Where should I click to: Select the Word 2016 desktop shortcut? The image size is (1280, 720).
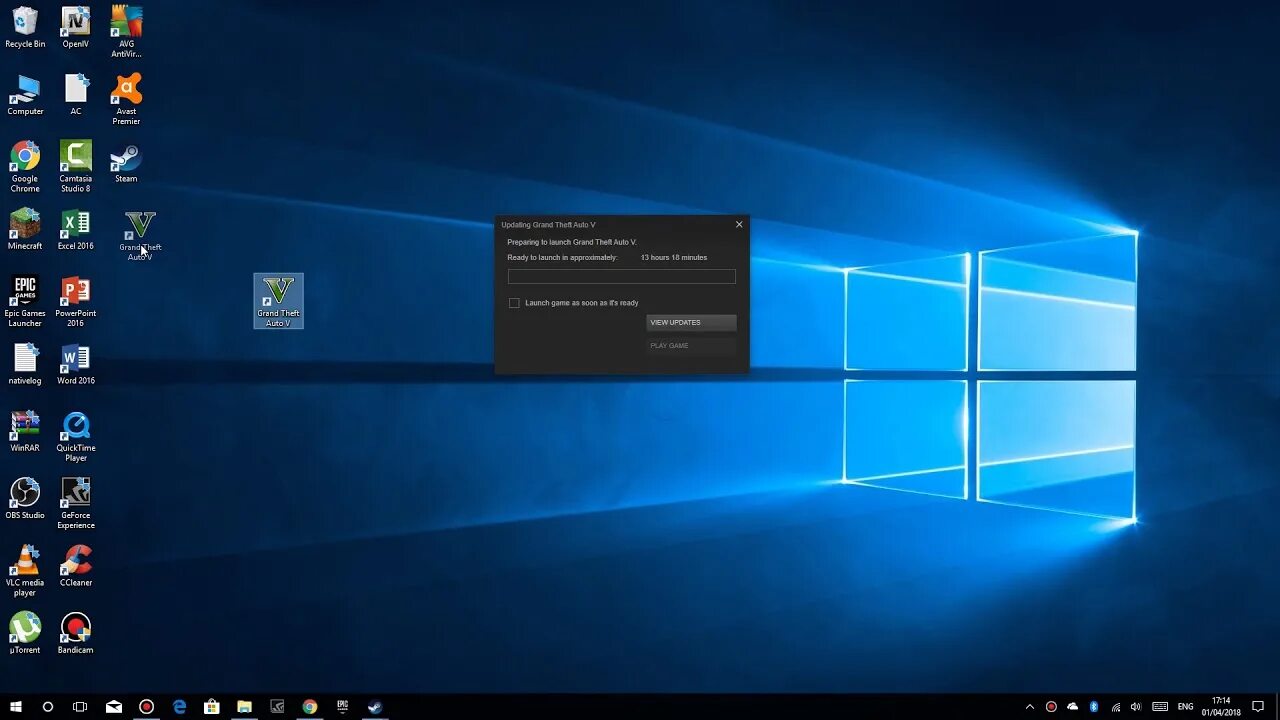click(x=76, y=364)
